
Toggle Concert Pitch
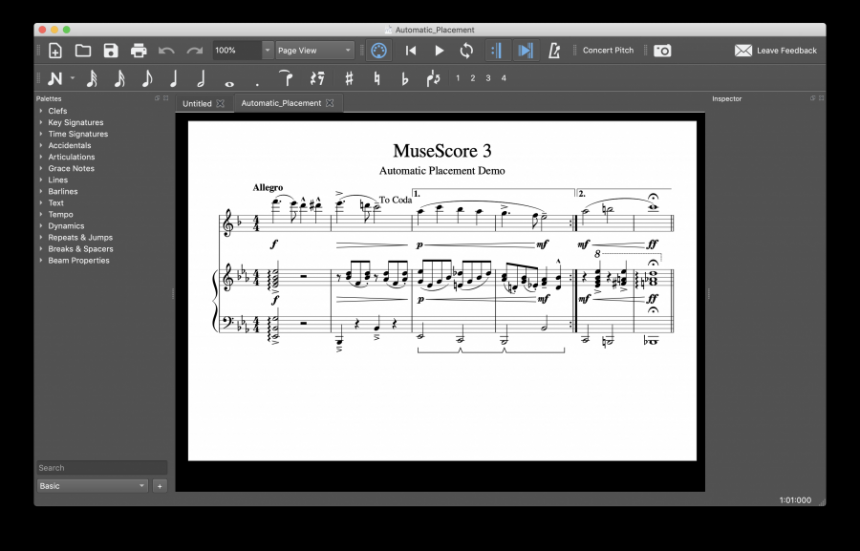(608, 50)
